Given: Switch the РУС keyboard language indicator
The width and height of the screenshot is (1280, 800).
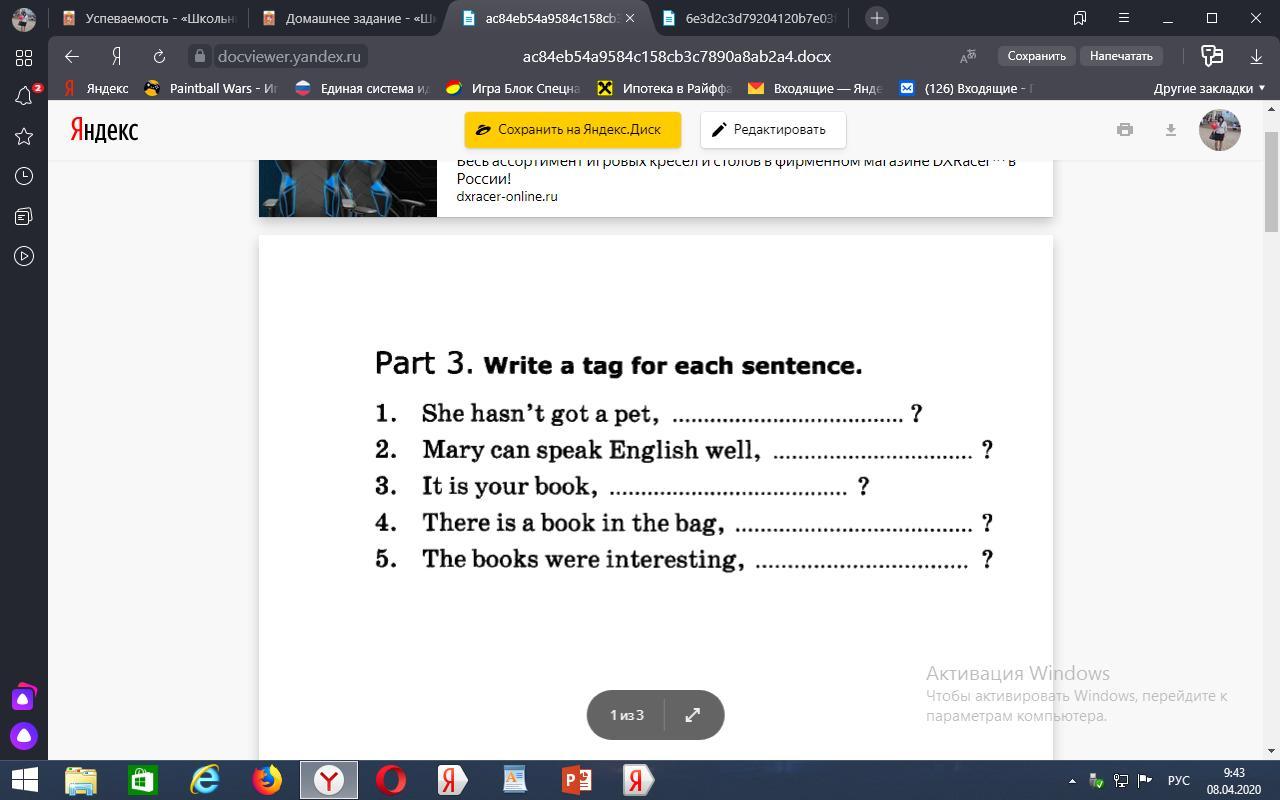Looking at the screenshot, I should 1178,780.
